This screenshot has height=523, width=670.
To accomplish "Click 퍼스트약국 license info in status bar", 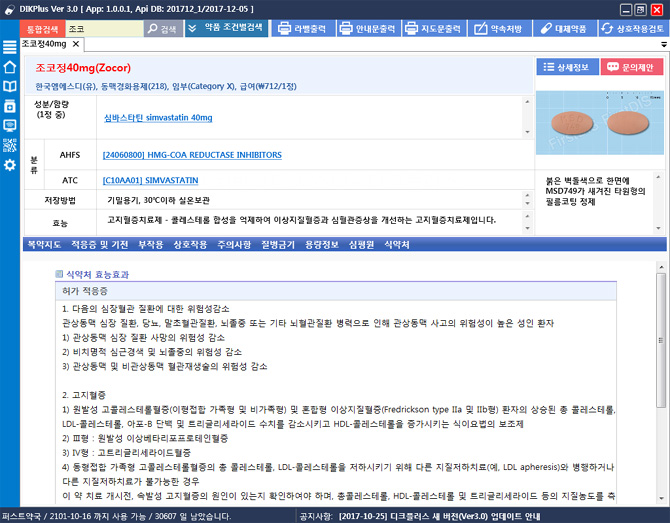I will click(x=116, y=516).
